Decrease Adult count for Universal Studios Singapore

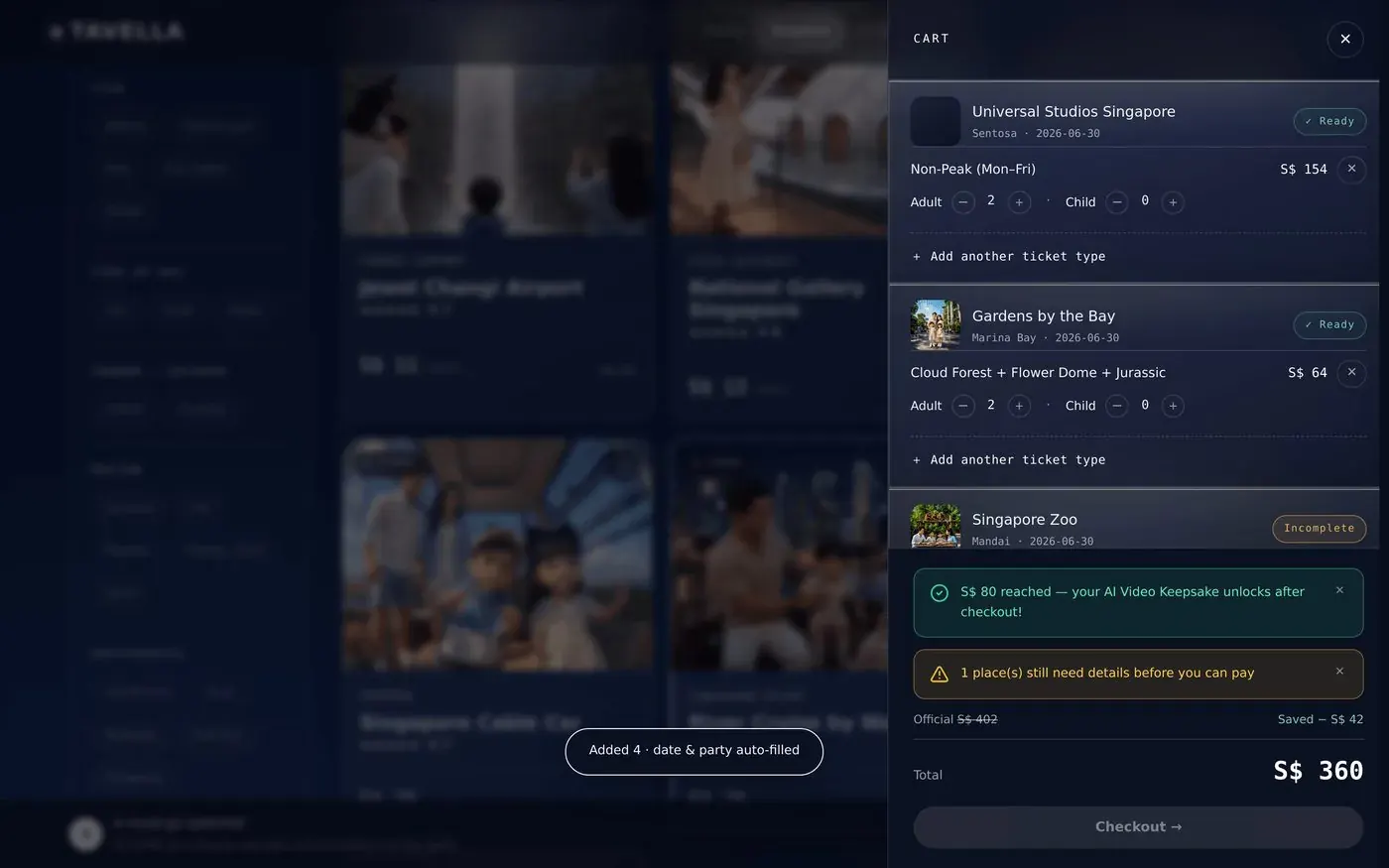tap(963, 202)
